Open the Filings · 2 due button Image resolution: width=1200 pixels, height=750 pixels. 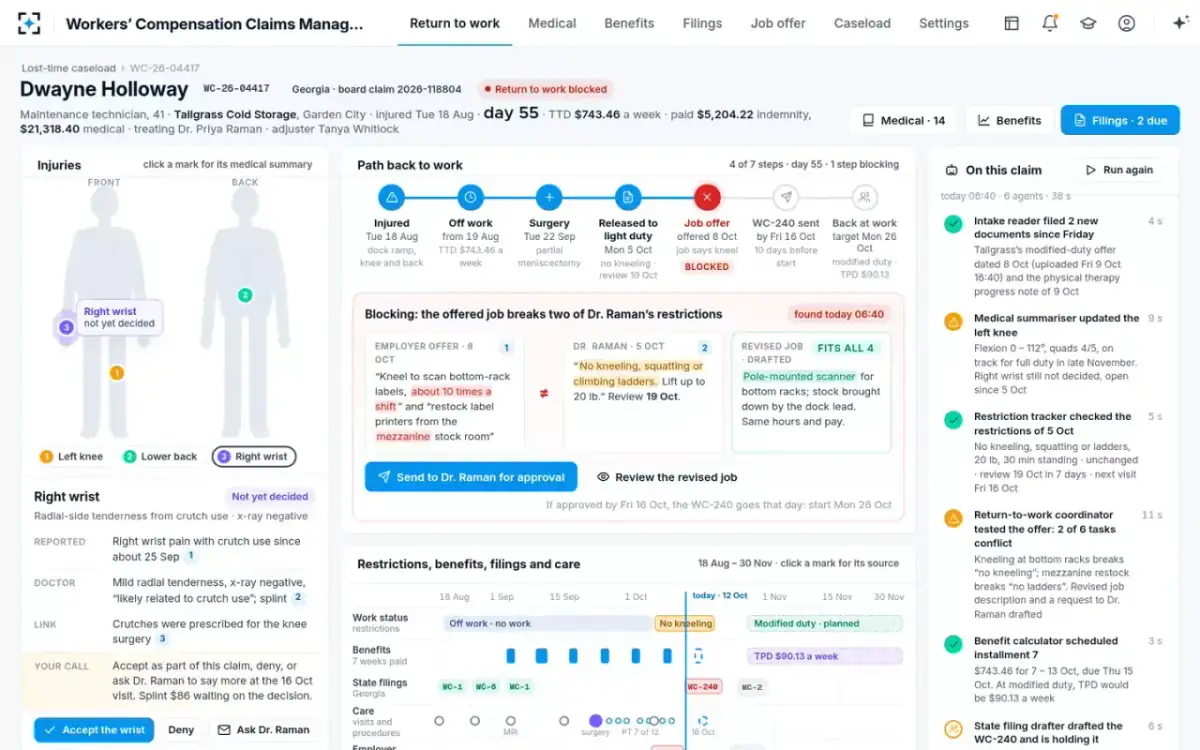tap(1120, 120)
